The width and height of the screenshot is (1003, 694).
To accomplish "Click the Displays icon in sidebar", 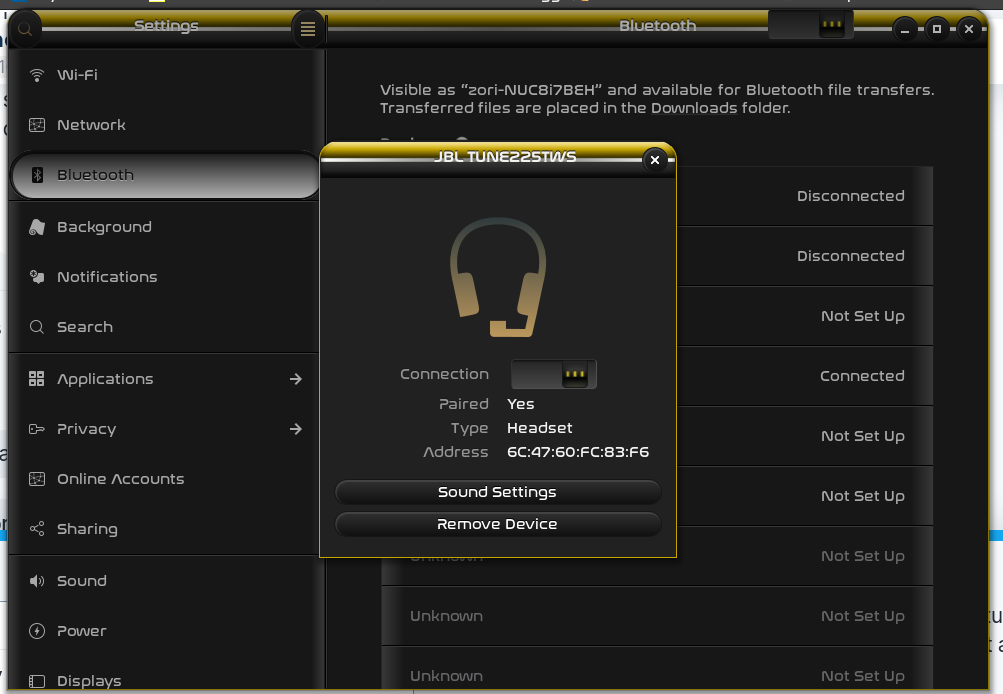I will click(37, 681).
